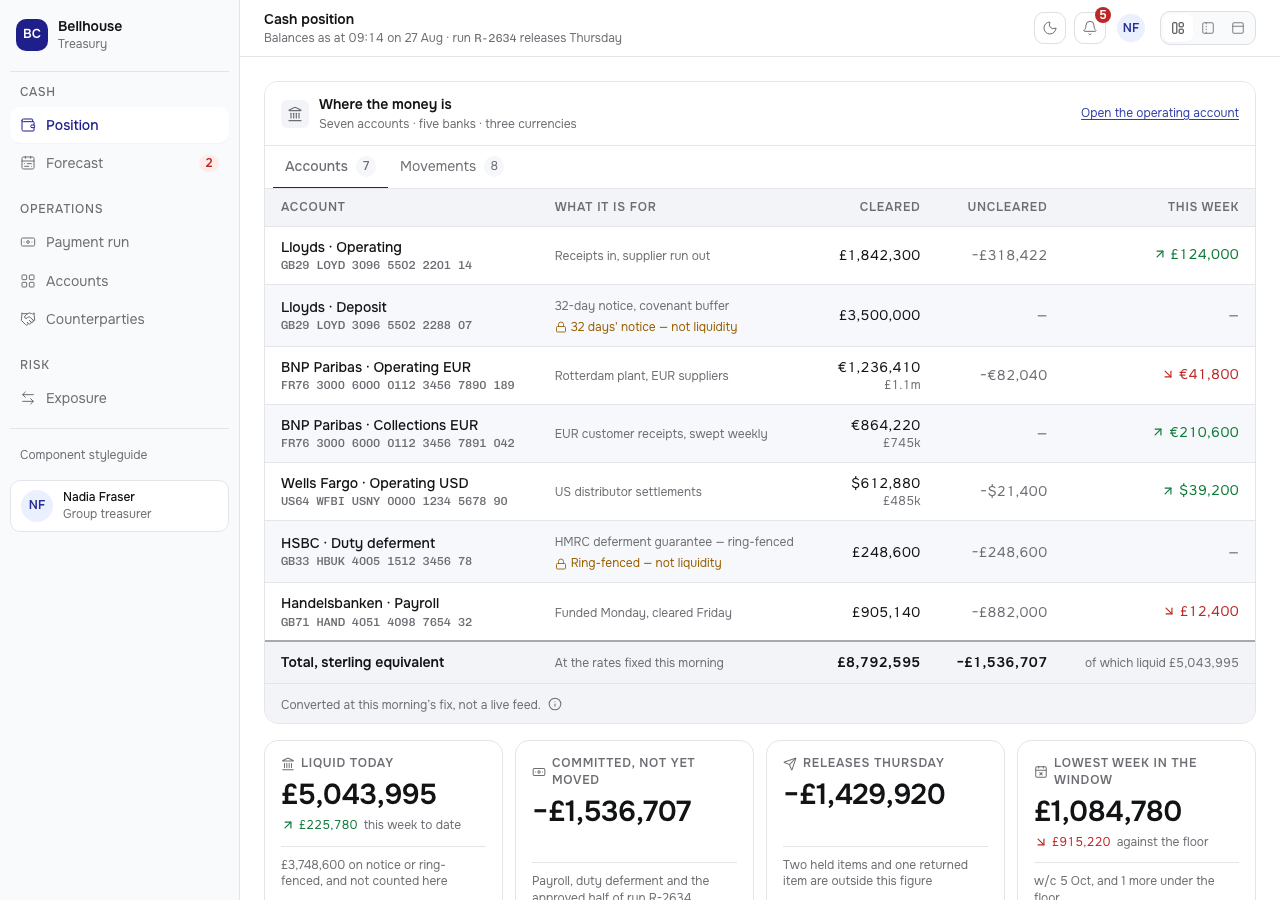Image resolution: width=1280 pixels, height=900 pixels.
Task: Go to Payment run in sidebar
Action: (119, 242)
